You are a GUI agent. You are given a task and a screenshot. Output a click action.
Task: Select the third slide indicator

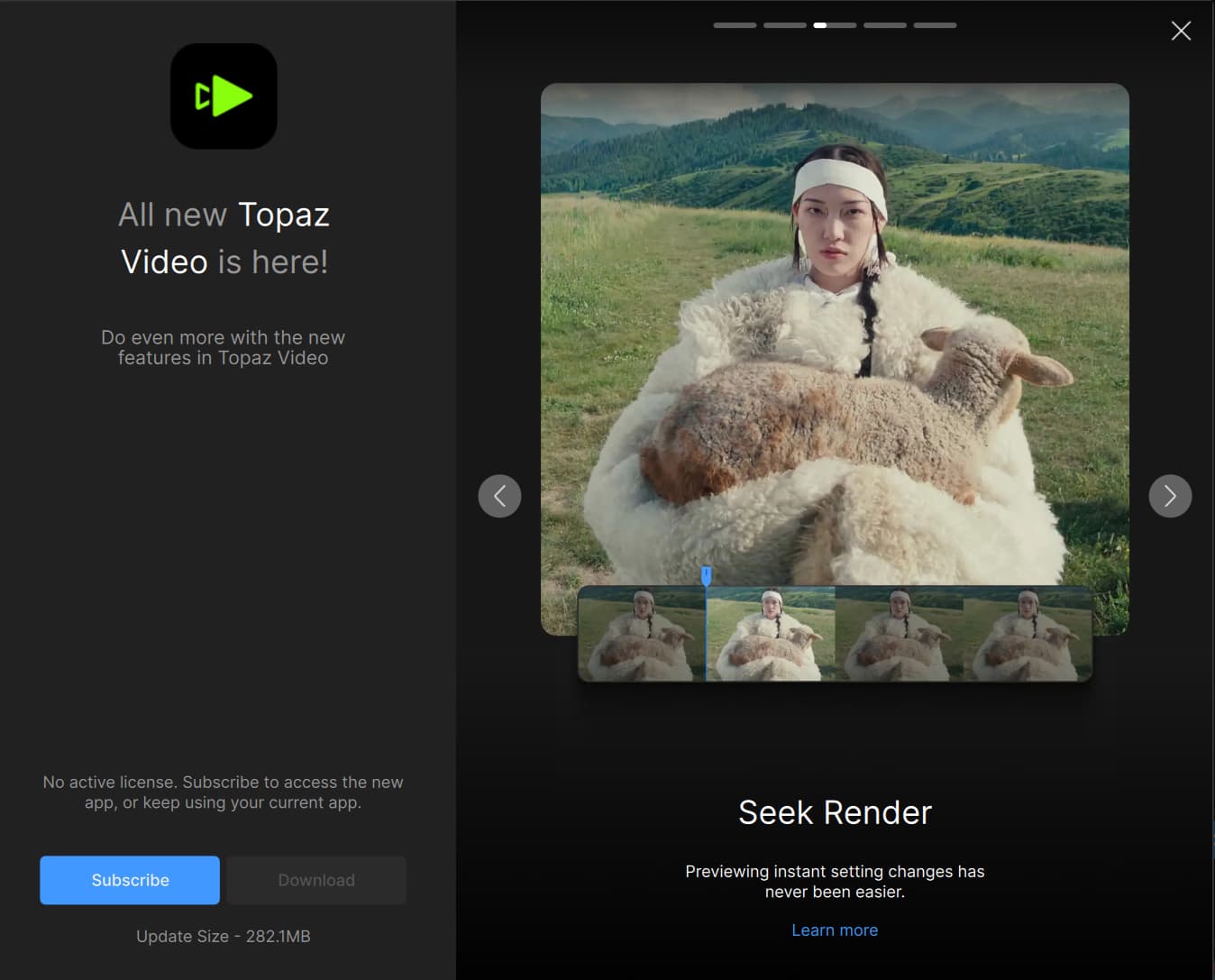point(835,25)
